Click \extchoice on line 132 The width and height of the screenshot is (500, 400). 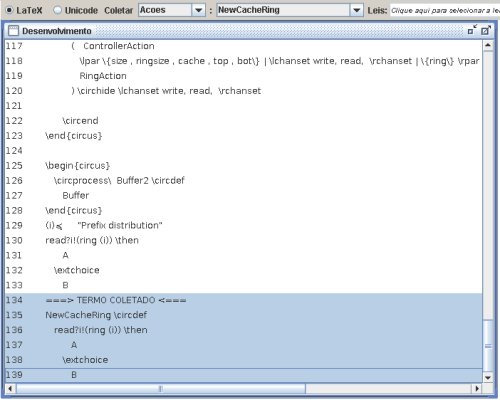[x=77, y=270]
